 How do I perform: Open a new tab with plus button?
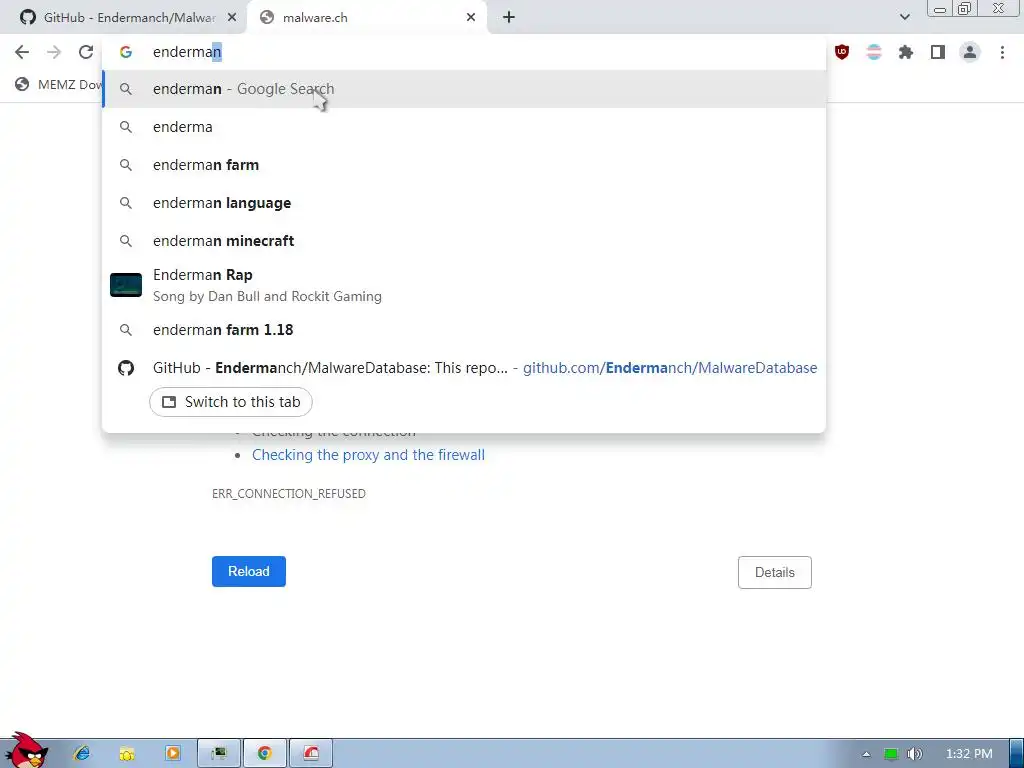(x=509, y=18)
